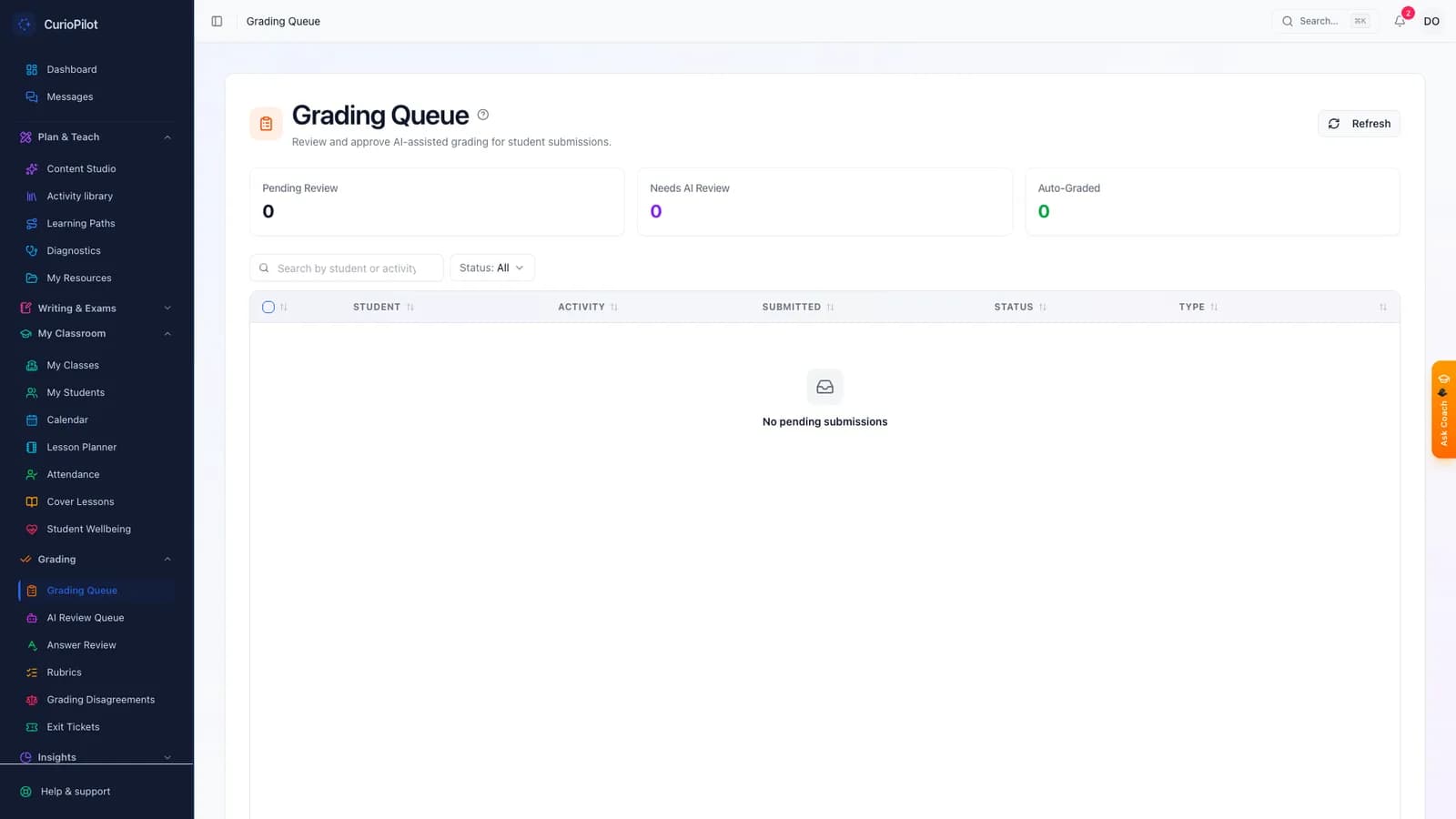The image size is (1456, 819).
Task: Tick the select-all checkbox in table header
Action: point(268,307)
